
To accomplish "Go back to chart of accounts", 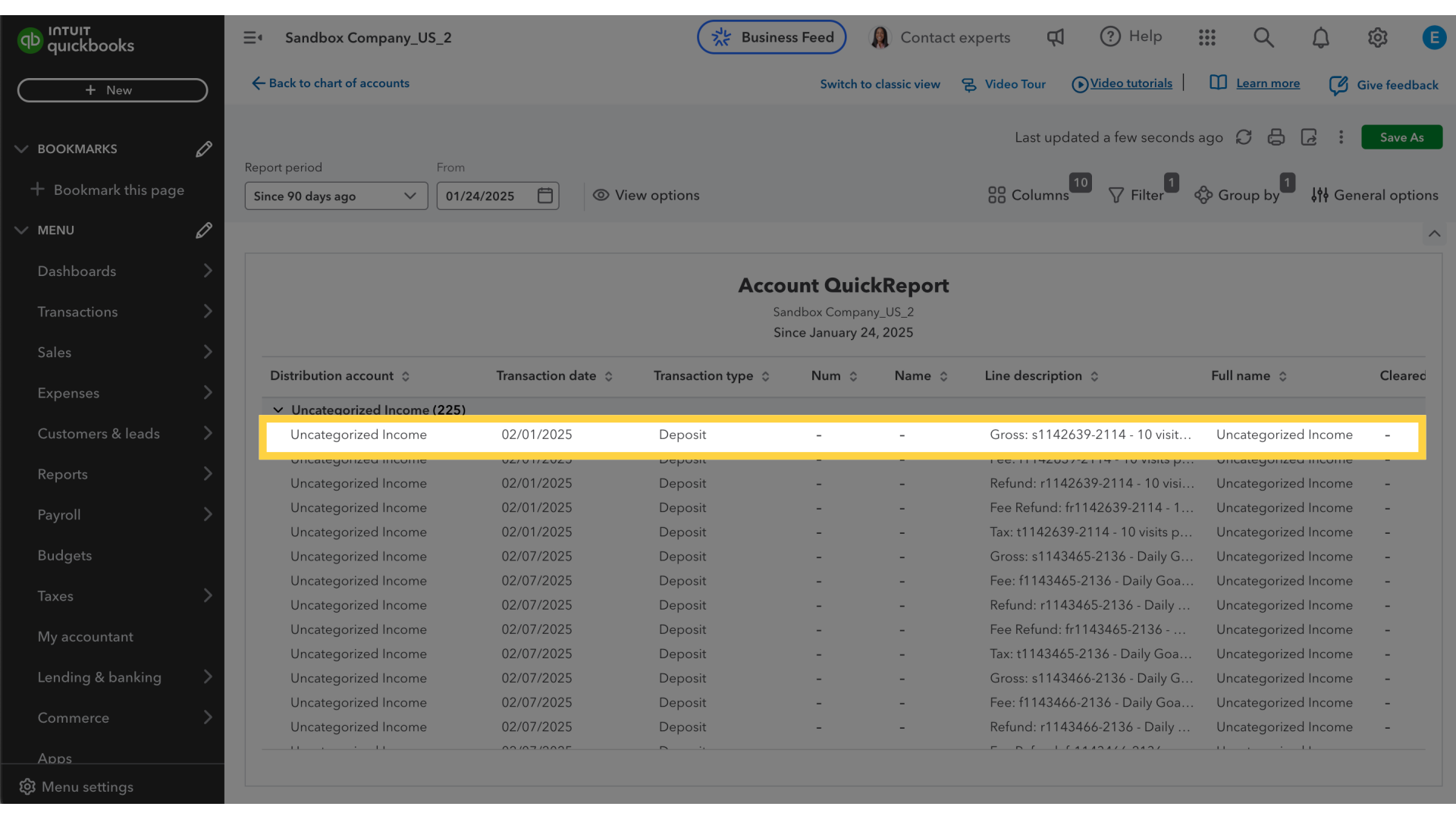I will point(331,83).
